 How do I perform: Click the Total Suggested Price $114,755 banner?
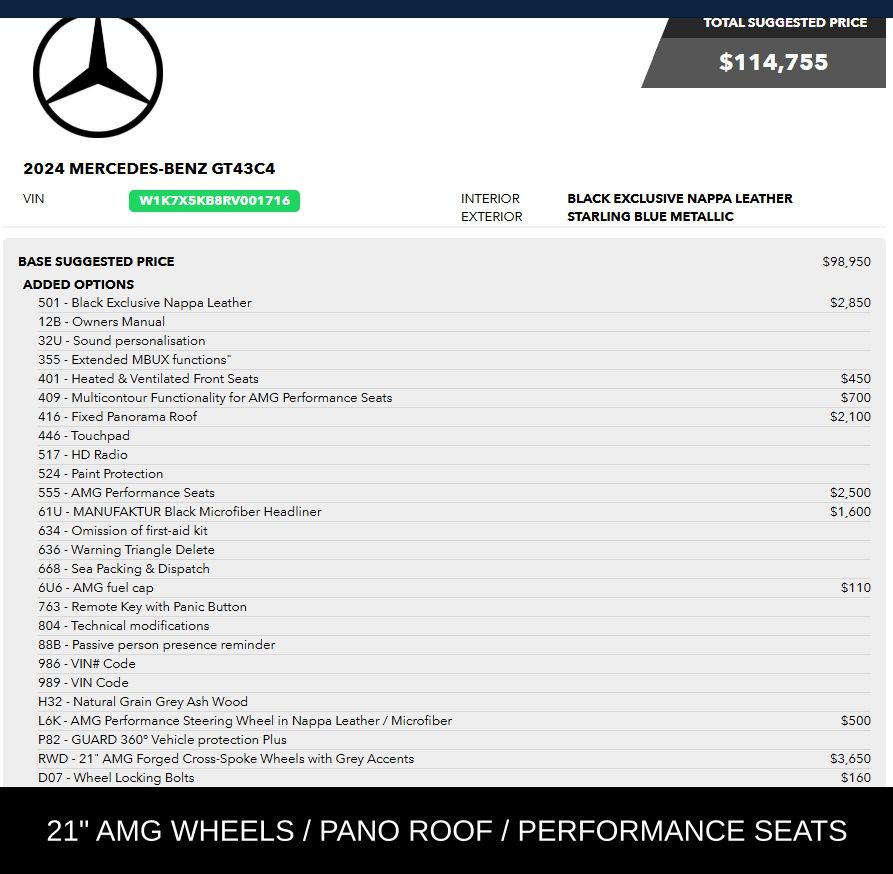tap(764, 52)
